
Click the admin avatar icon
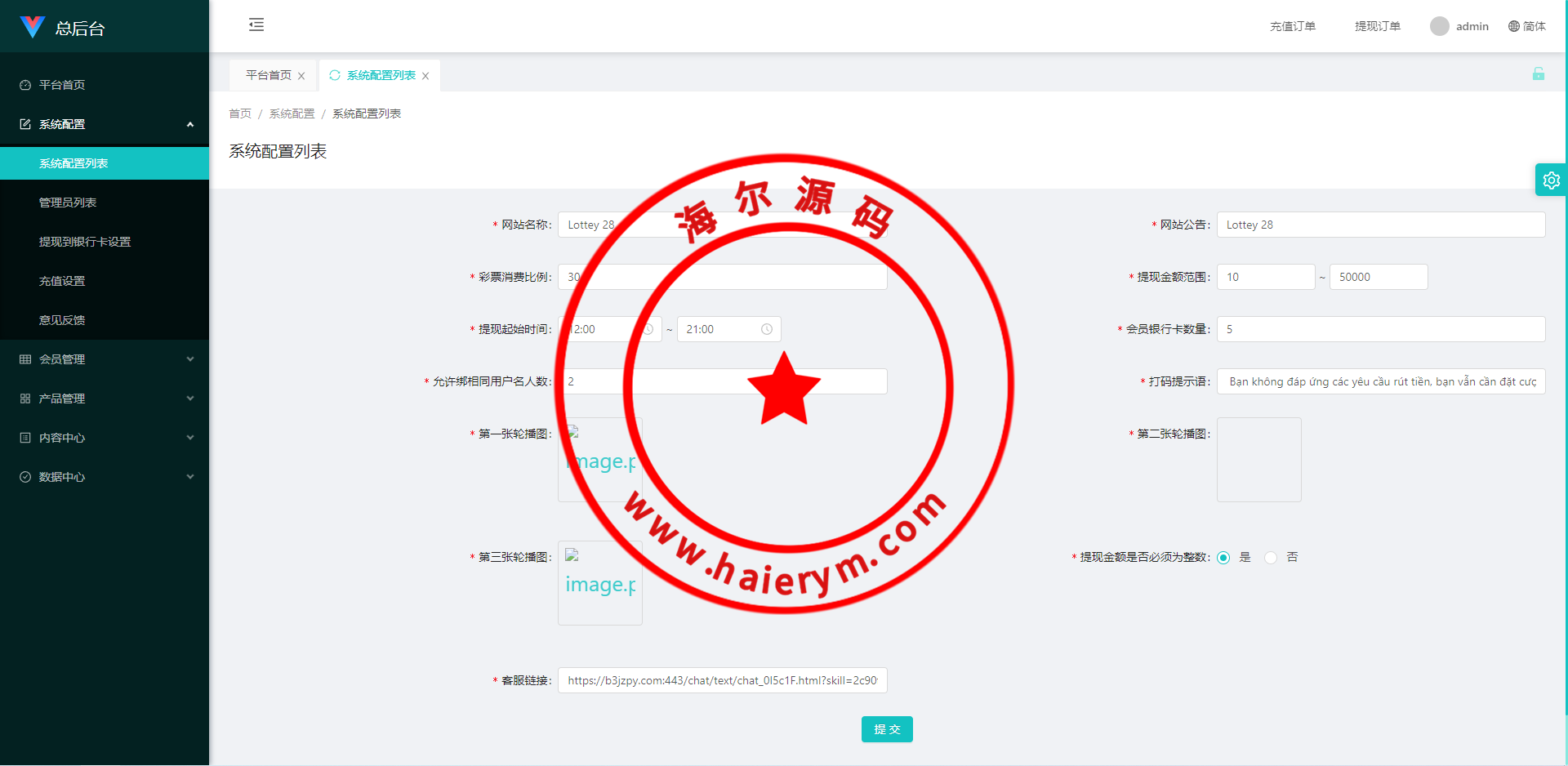tap(1439, 26)
